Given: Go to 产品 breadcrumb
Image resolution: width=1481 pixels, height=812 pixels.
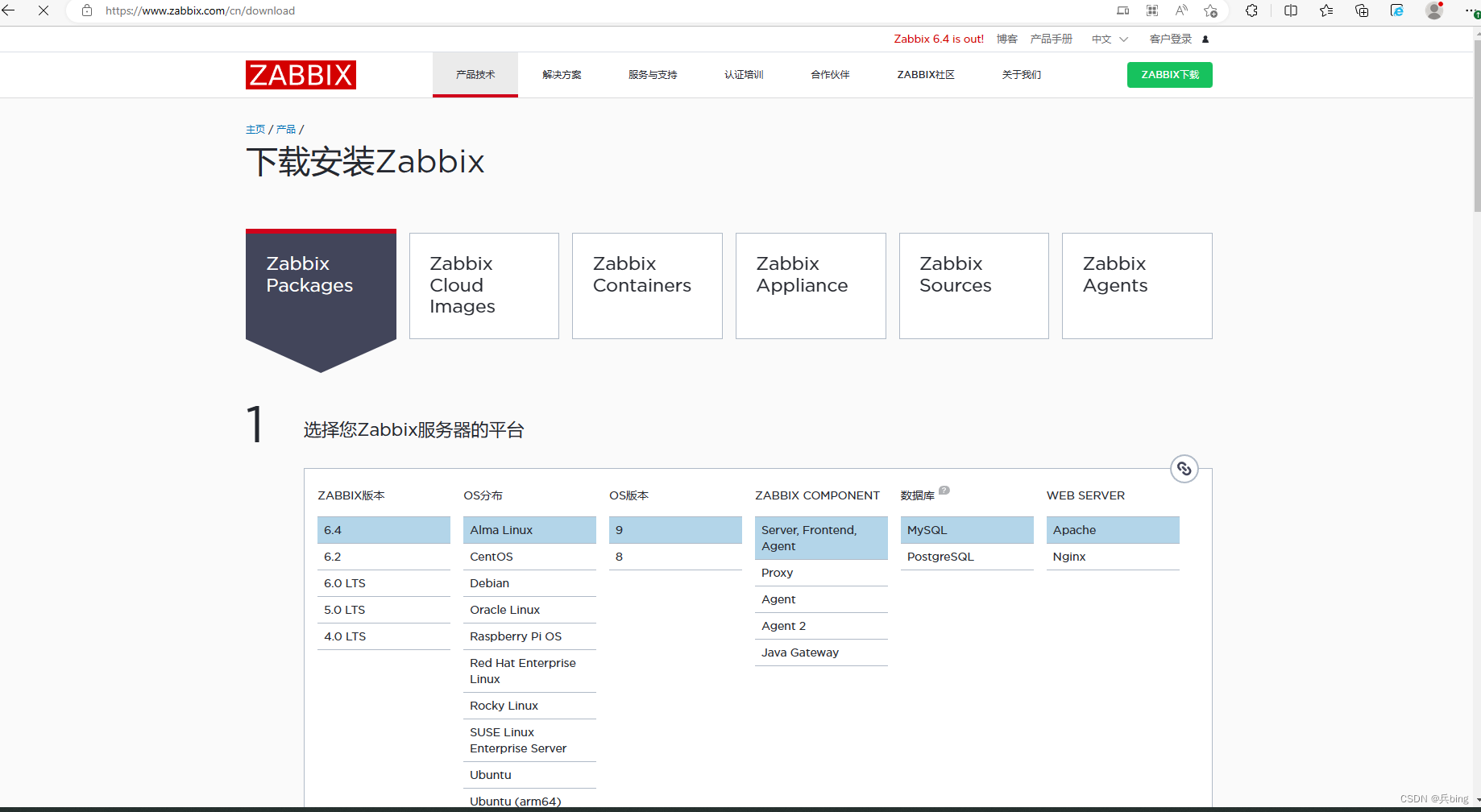Looking at the screenshot, I should pyautogui.click(x=286, y=129).
